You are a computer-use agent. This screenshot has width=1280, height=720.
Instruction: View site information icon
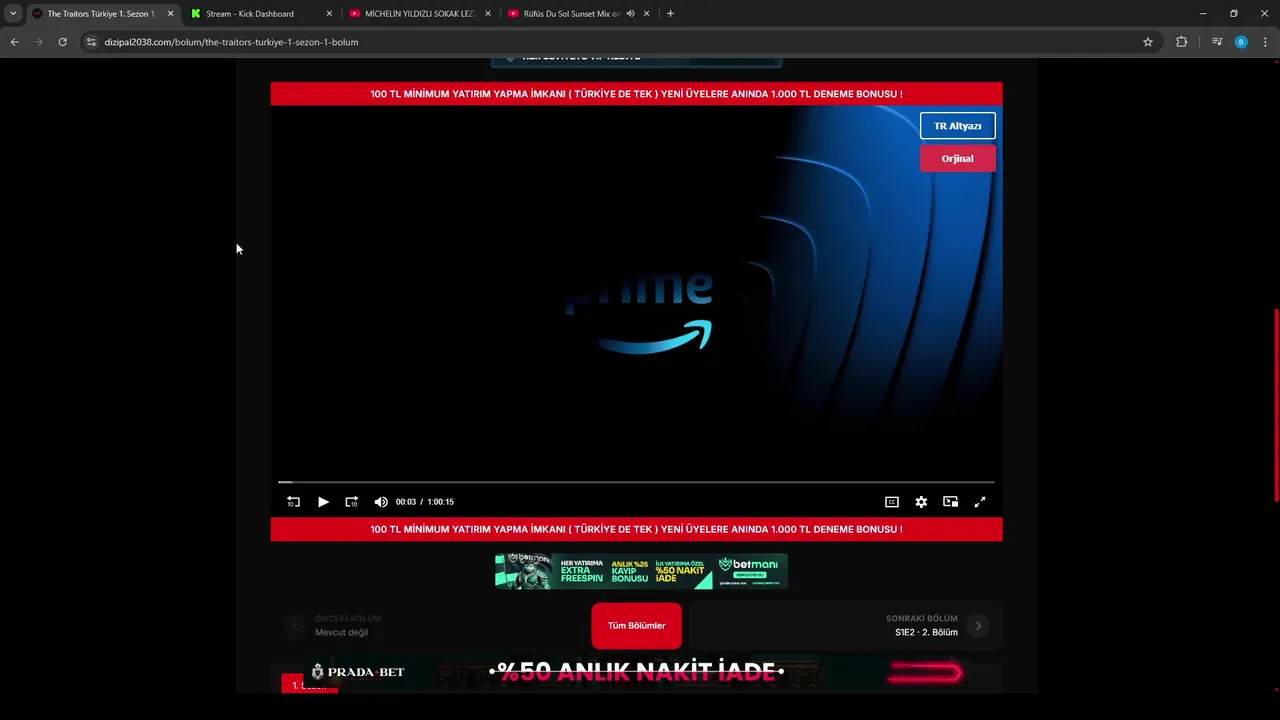click(91, 42)
